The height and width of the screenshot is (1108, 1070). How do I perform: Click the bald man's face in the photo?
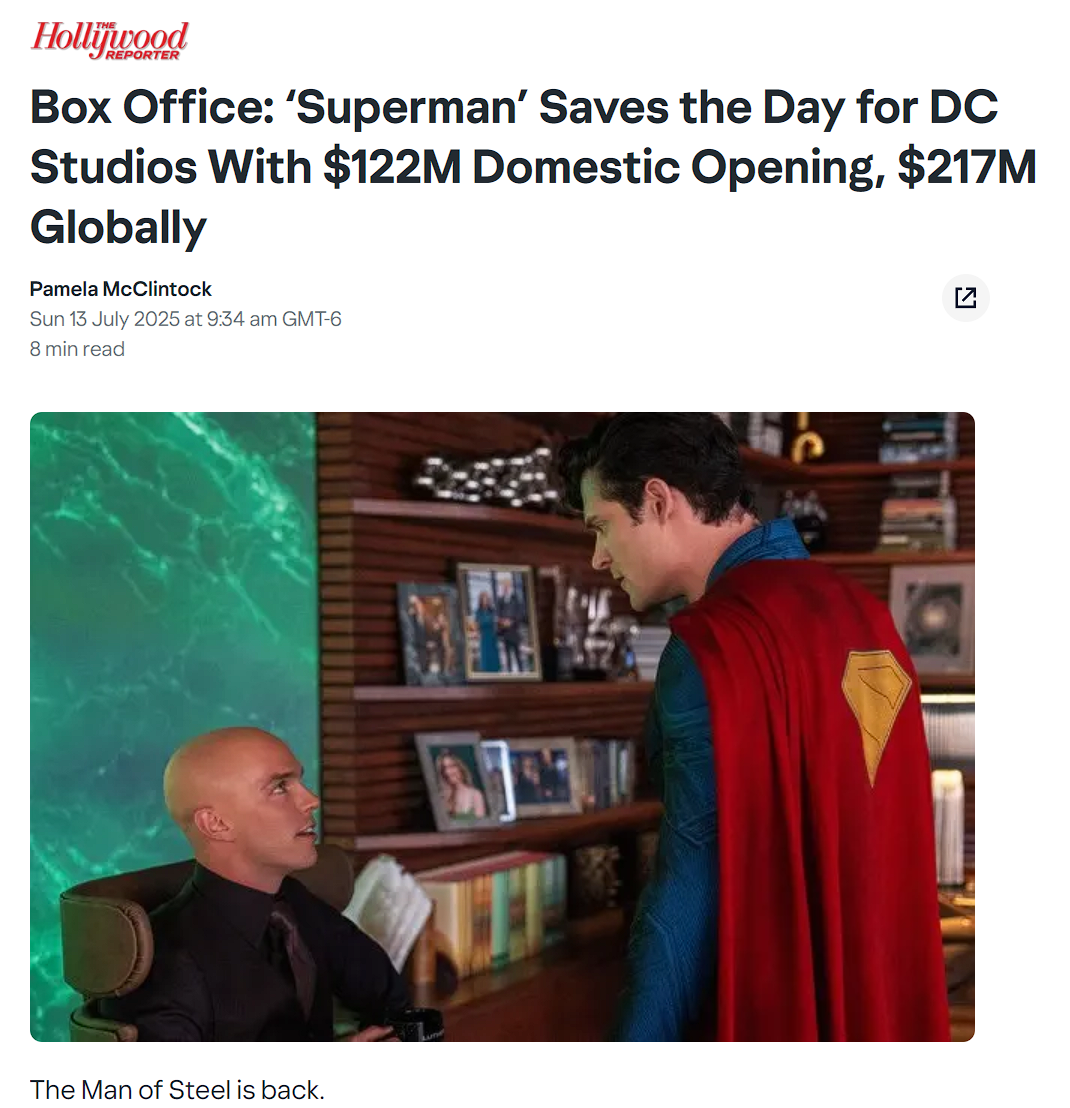[x=283, y=806]
